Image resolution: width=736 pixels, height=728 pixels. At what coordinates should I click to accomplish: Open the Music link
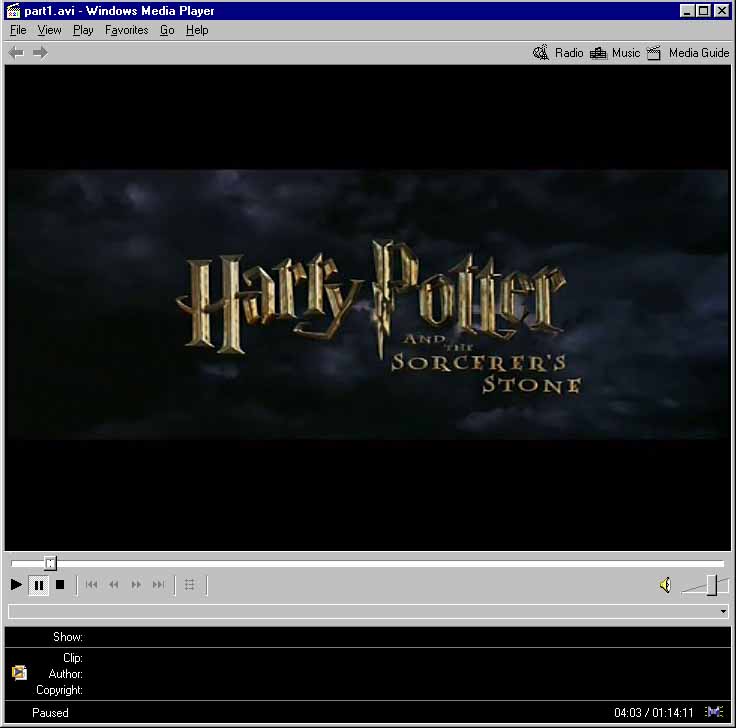[x=626, y=53]
